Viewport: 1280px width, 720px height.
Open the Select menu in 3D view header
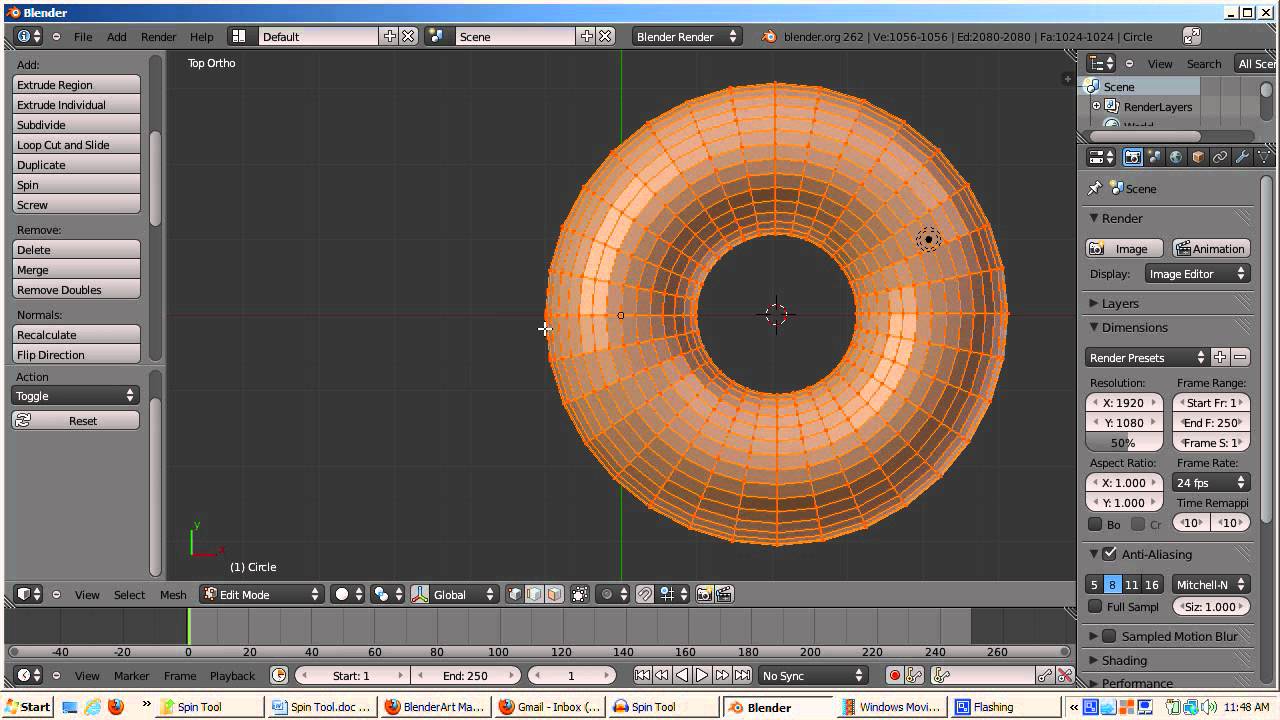coord(129,594)
